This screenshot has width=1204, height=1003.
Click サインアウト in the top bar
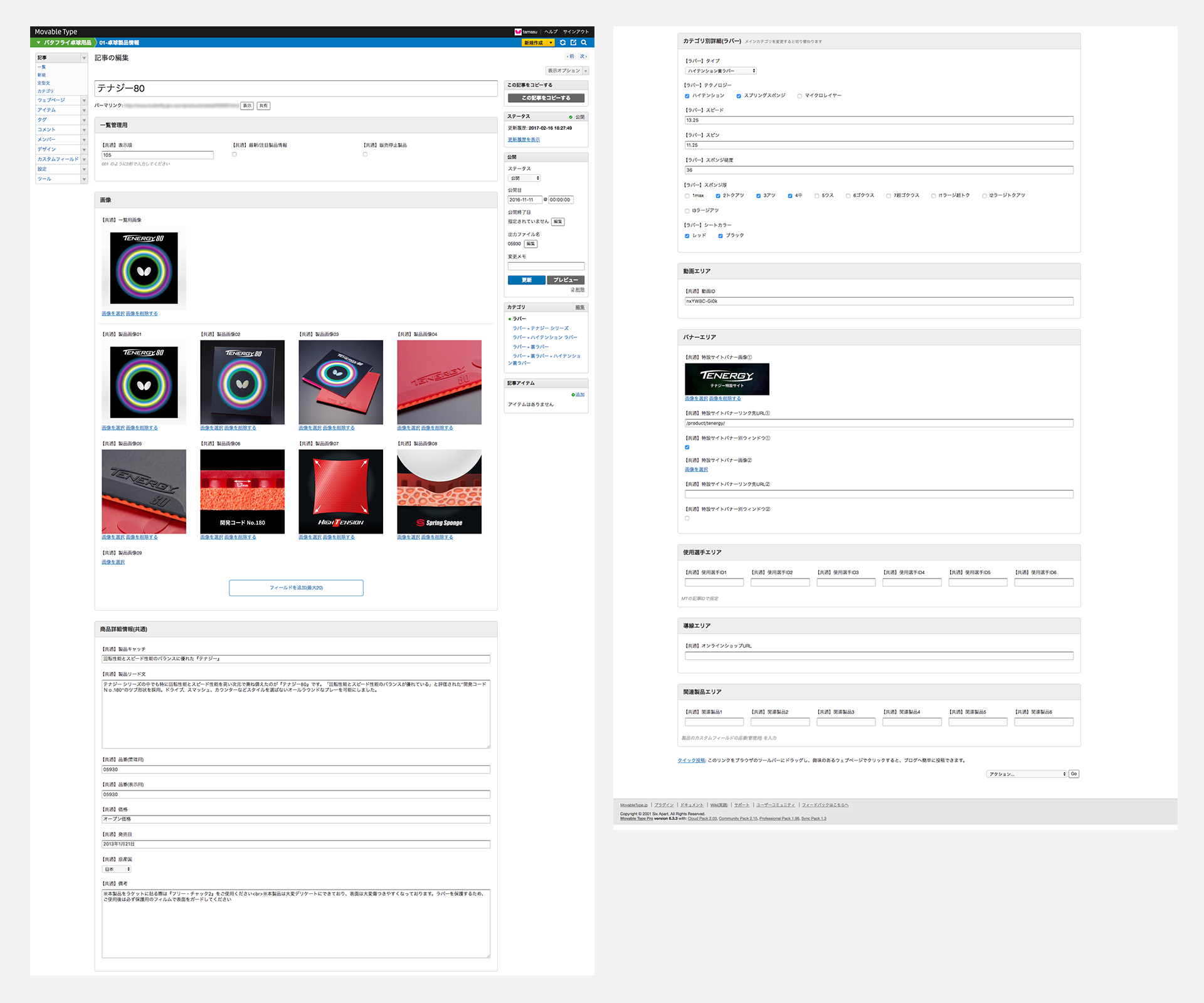click(576, 31)
